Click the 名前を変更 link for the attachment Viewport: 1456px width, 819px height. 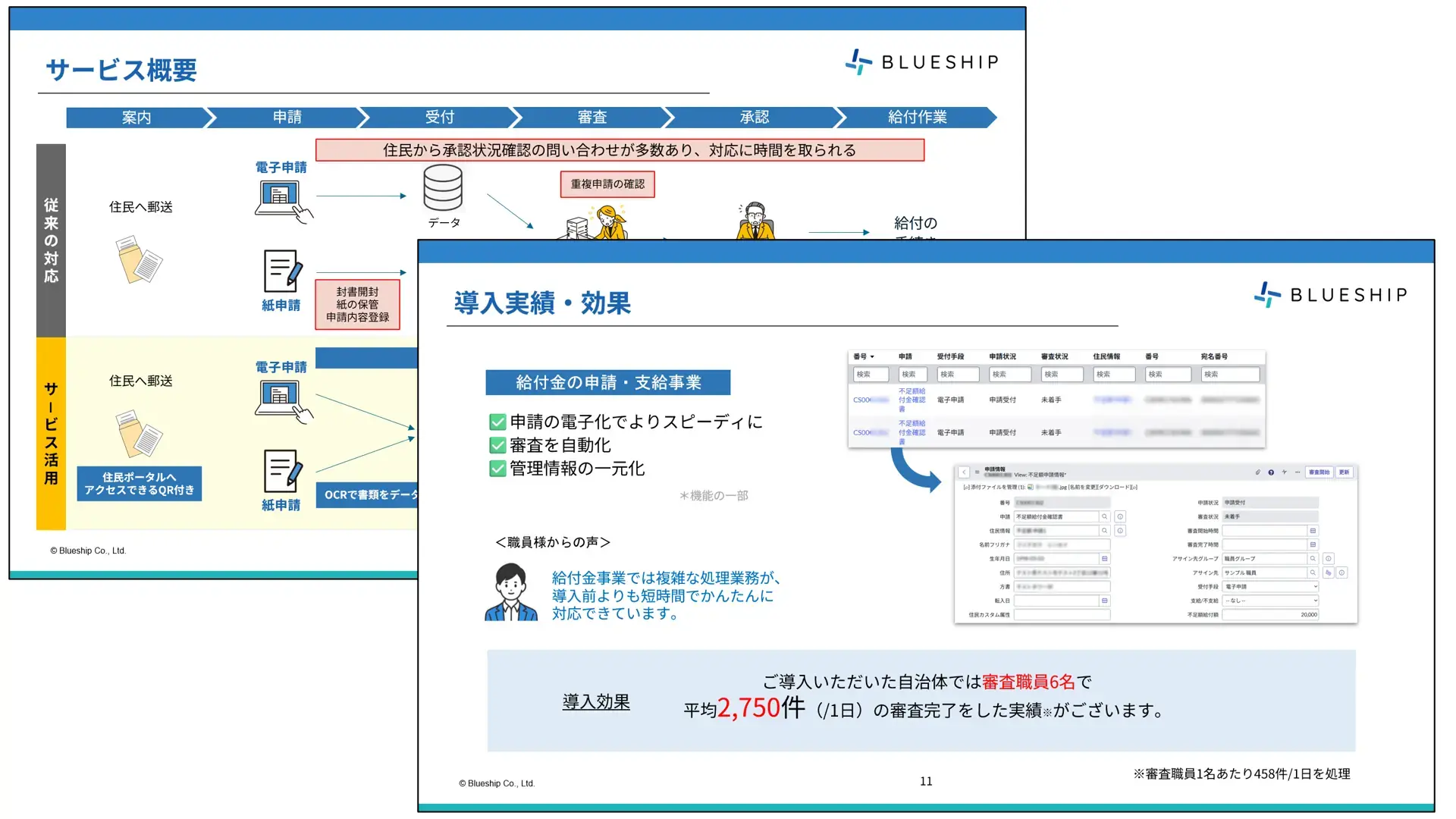[1081, 488]
